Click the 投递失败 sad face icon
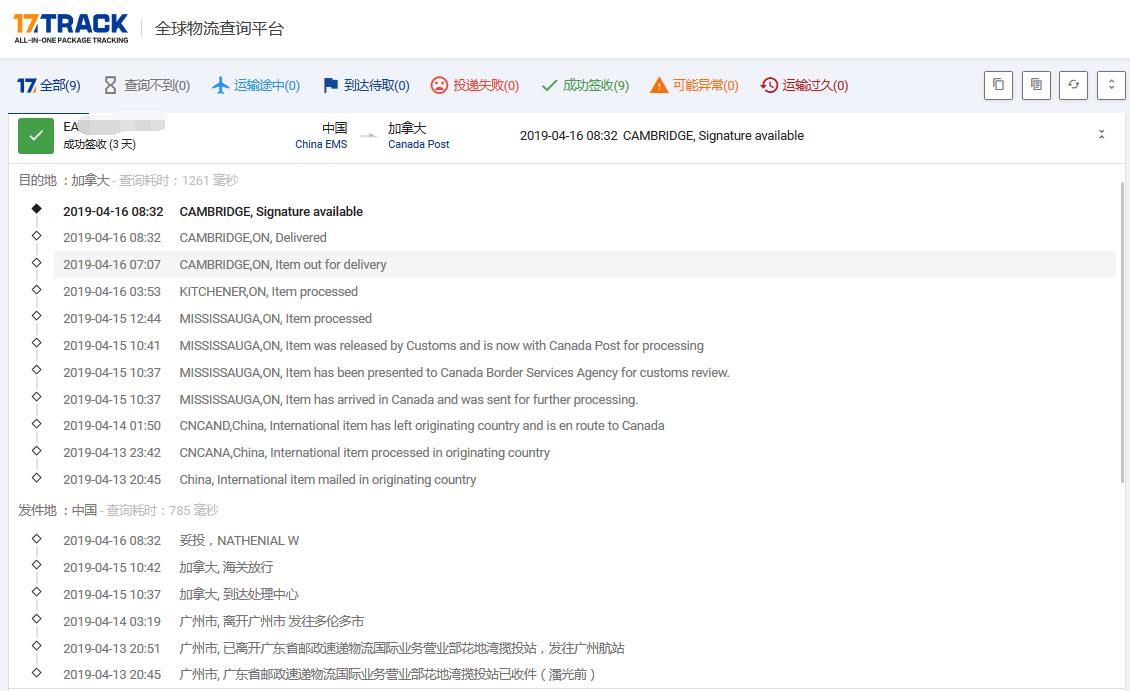Screen dimensions: 1130x691 438,85
